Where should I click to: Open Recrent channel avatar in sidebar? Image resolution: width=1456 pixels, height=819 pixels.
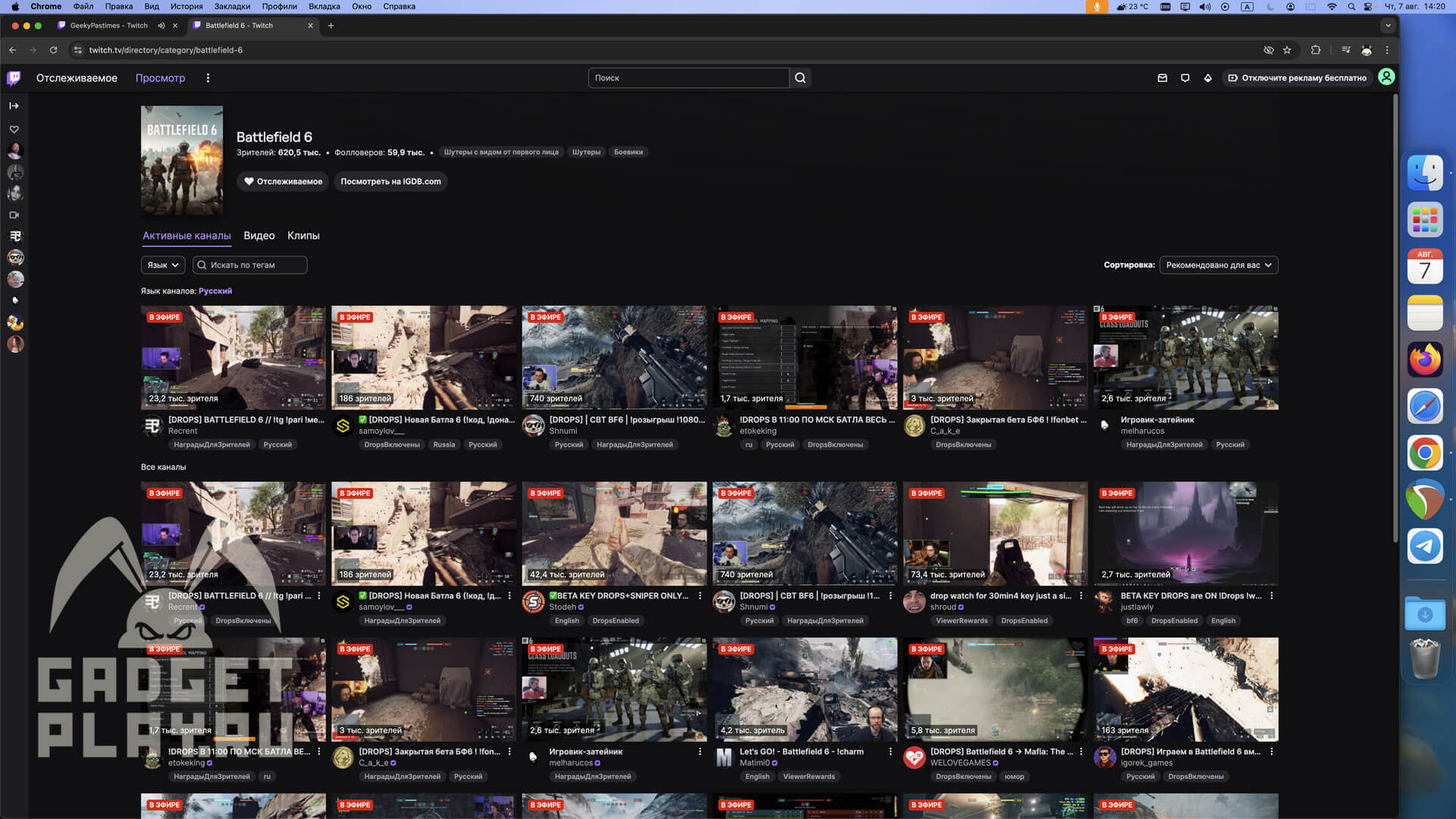(x=15, y=236)
